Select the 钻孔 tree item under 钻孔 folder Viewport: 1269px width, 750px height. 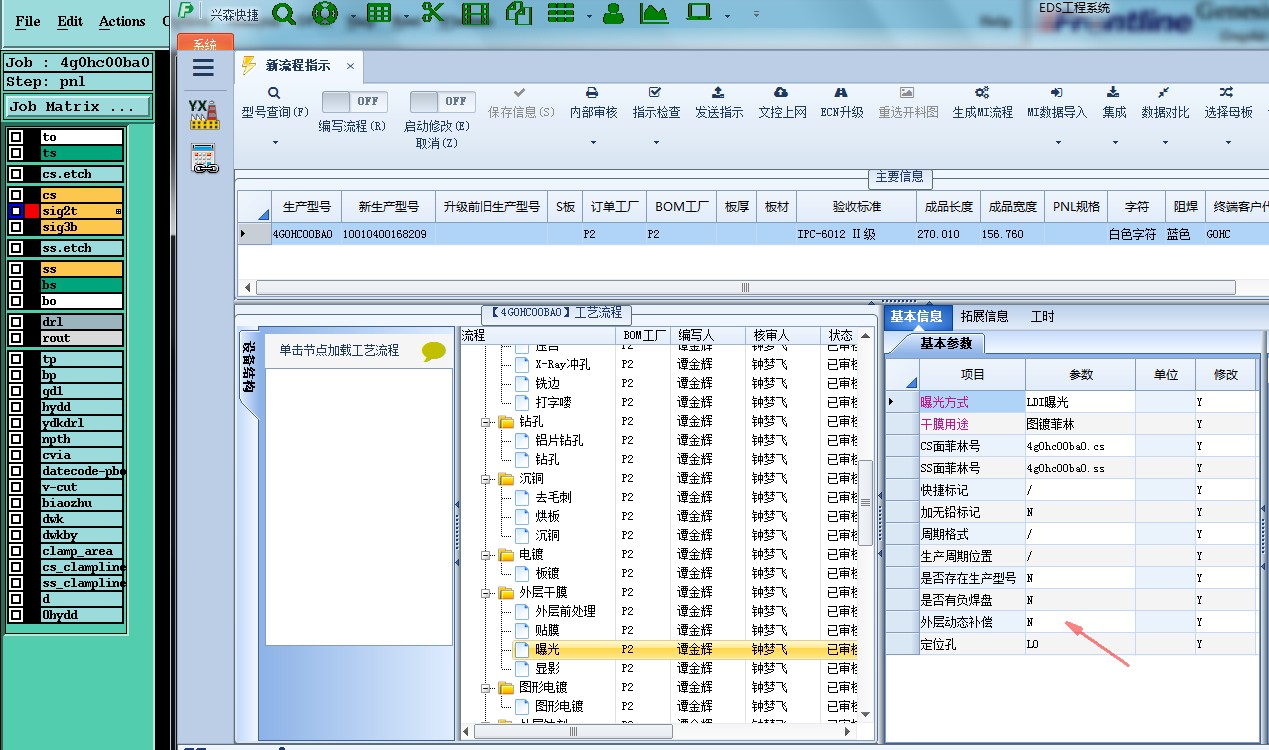[x=547, y=459]
